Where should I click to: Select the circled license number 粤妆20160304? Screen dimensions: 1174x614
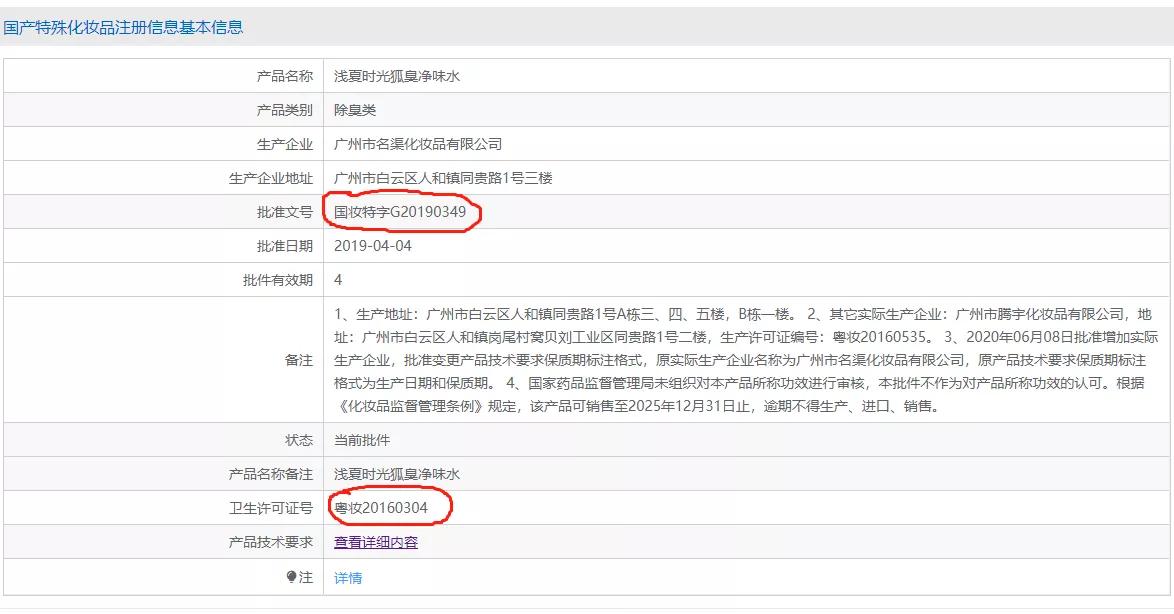click(380, 508)
